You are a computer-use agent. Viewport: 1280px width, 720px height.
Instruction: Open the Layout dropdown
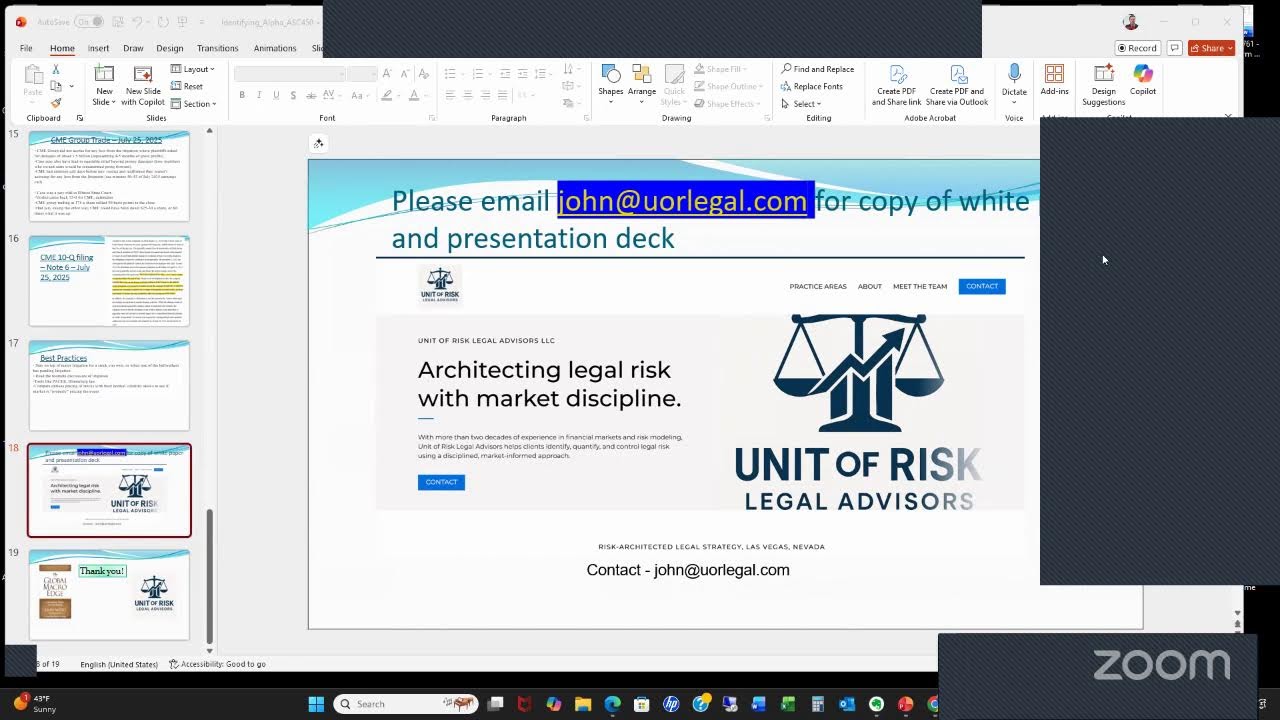[x=193, y=69]
